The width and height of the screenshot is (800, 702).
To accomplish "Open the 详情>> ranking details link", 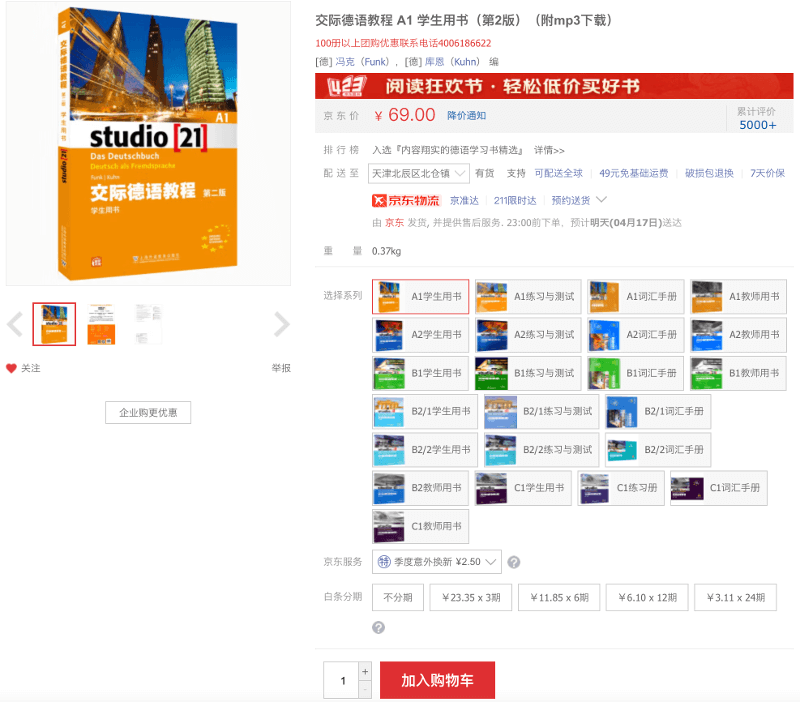I will point(549,150).
